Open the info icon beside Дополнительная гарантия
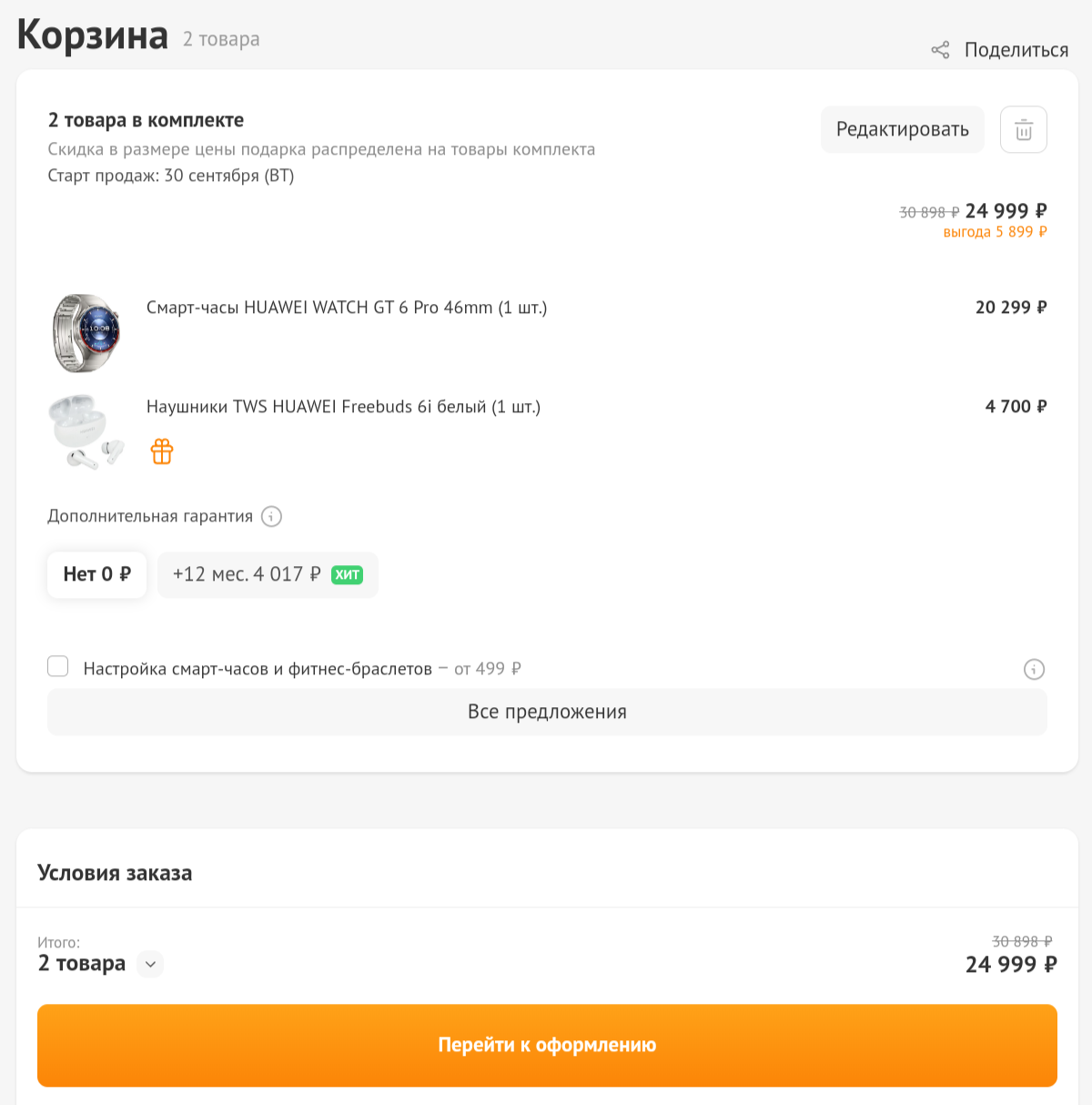Image resolution: width=1092 pixels, height=1105 pixels. tap(270, 516)
